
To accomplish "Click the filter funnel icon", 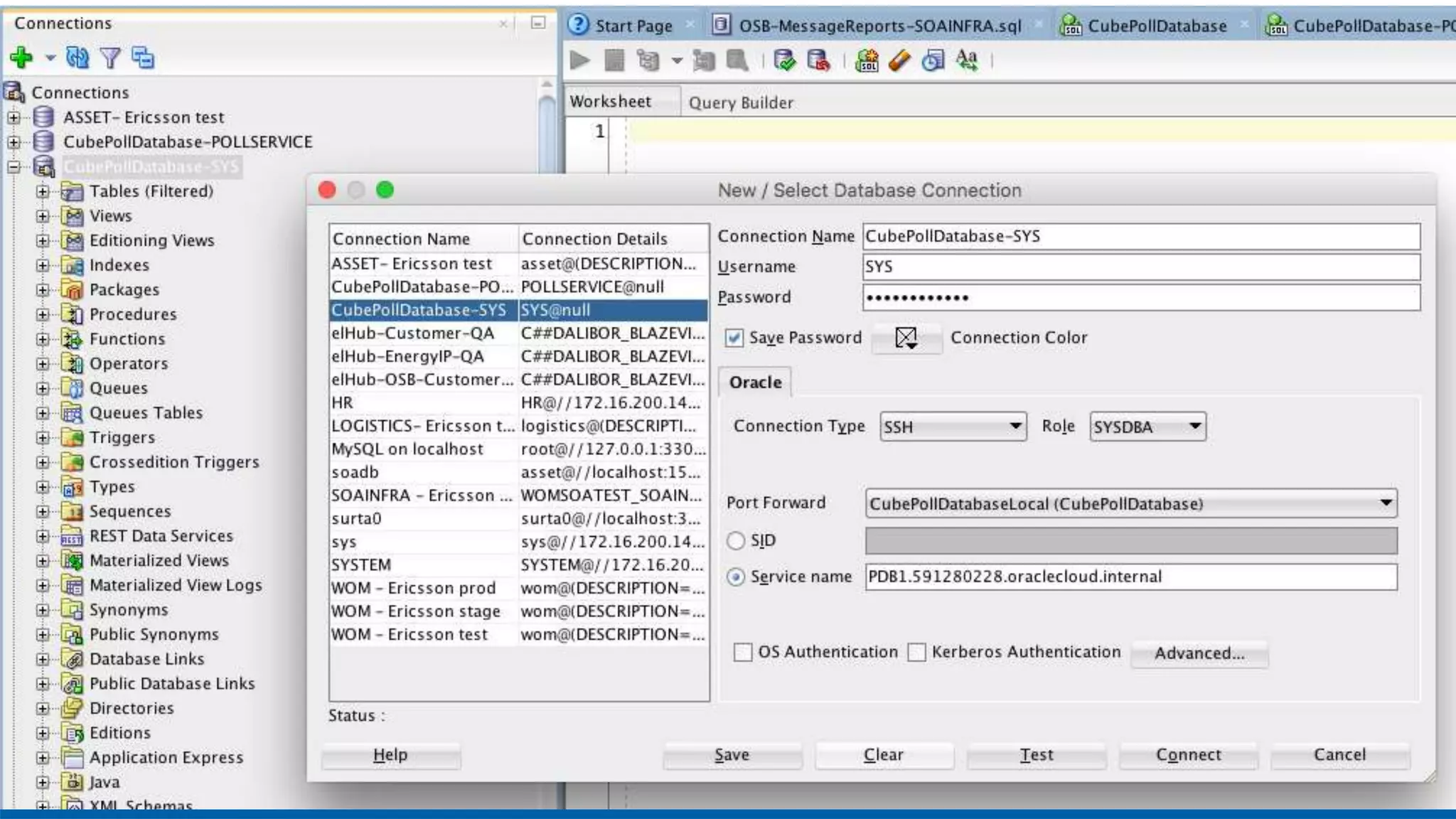I will [110, 58].
